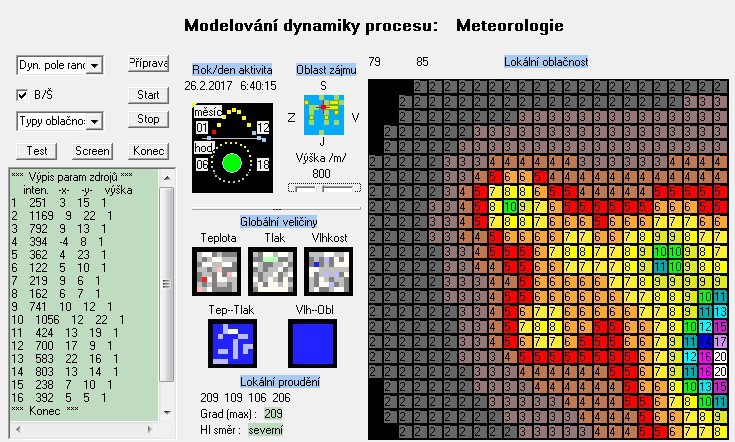
Task: Click the Screen button
Action: (x=92, y=151)
